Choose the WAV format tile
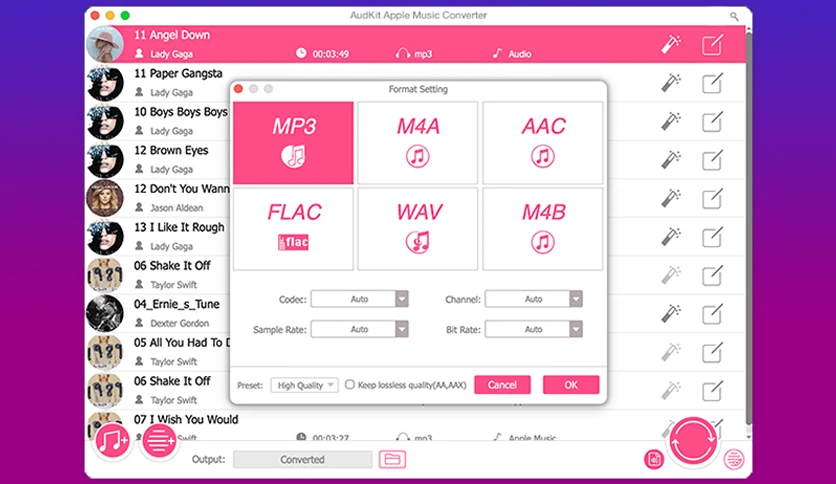This screenshot has height=484, width=836. (417, 229)
